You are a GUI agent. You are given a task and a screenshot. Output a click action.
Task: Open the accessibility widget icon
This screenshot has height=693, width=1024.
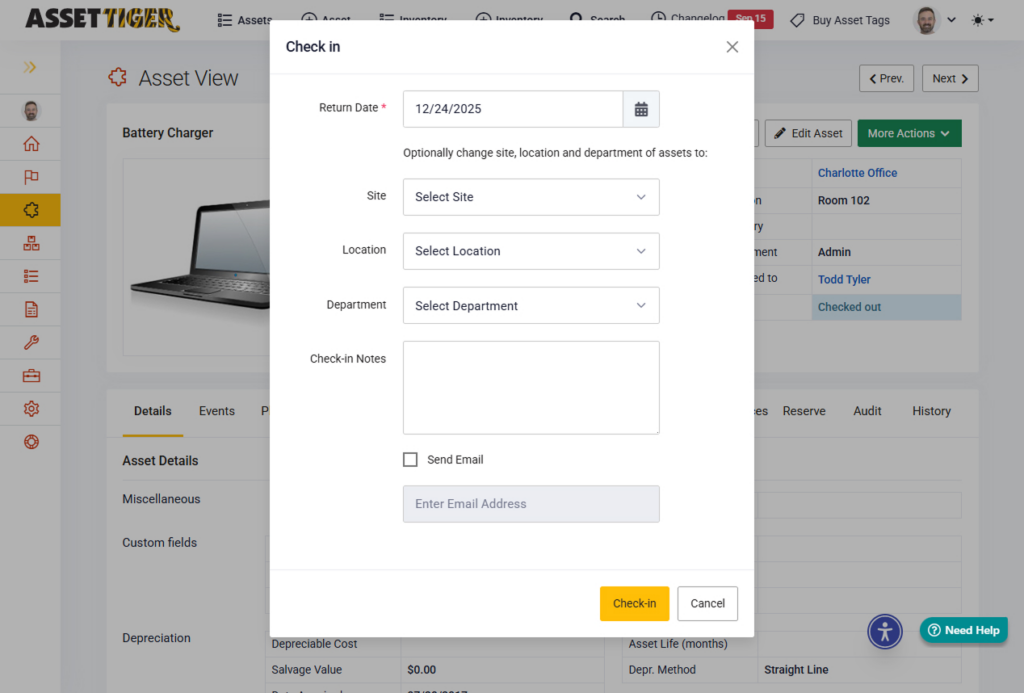tap(884, 631)
